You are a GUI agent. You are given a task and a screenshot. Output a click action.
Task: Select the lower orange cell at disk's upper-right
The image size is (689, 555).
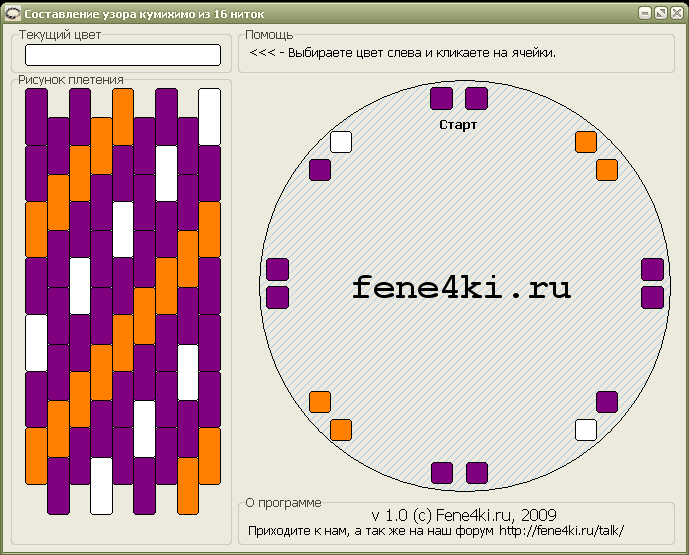[x=607, y=170]
